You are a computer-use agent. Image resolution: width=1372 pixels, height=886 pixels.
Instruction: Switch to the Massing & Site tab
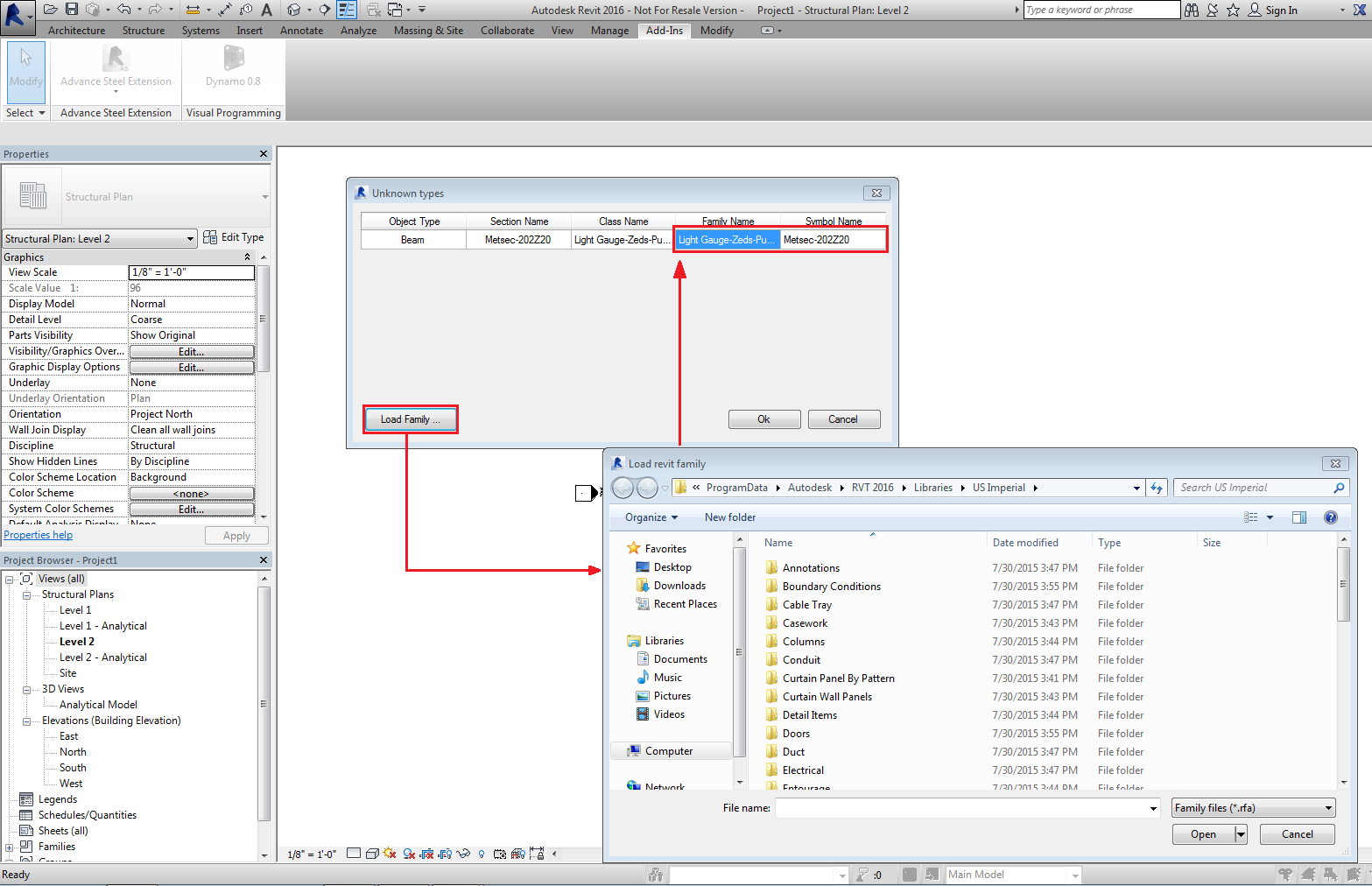tap(428, 31)
